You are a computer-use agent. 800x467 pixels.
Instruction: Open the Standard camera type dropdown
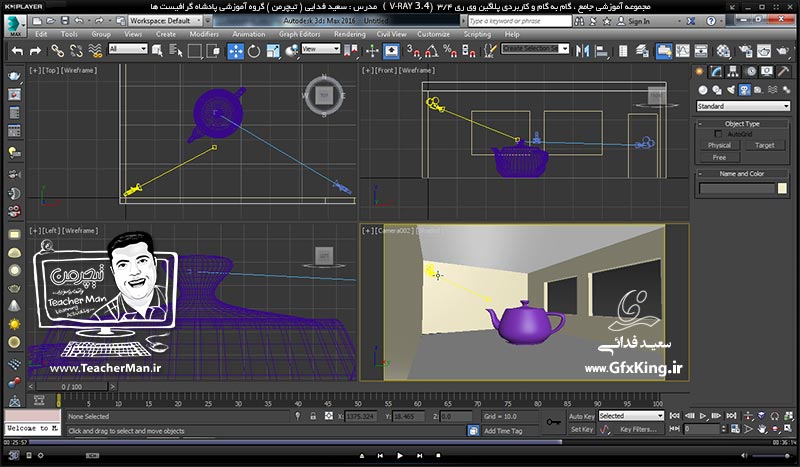[743, 106]
